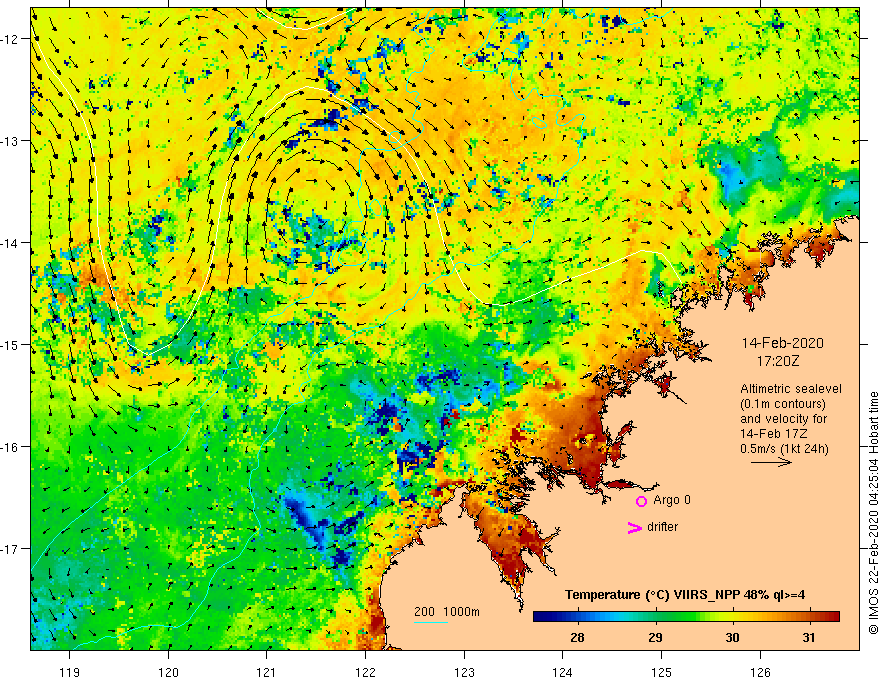Screen dimensions: 880x680
Task: Click the 200 1000m depth label
Action: (x=447, y=612)
